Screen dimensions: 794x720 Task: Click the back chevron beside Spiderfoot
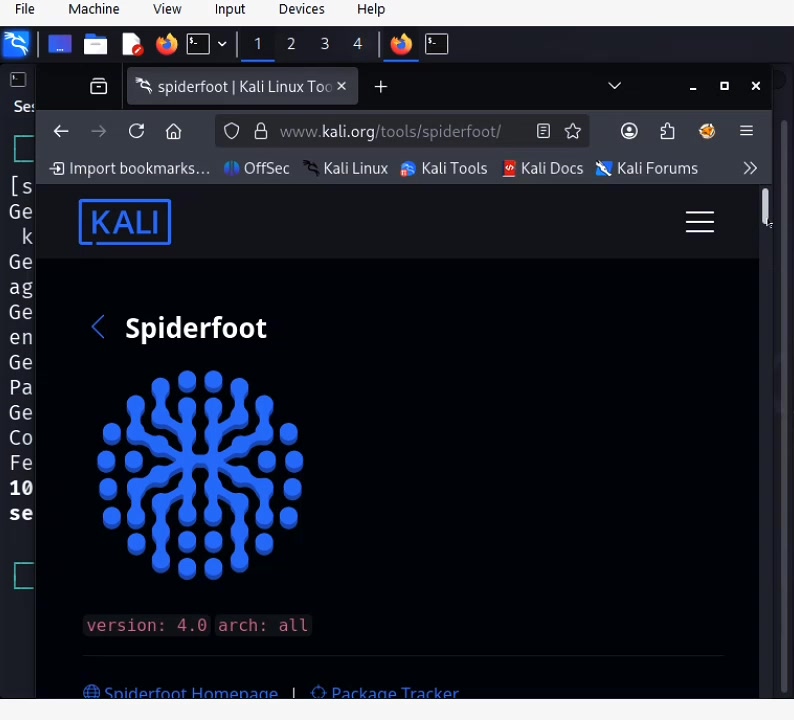click(x=98, y=328)
